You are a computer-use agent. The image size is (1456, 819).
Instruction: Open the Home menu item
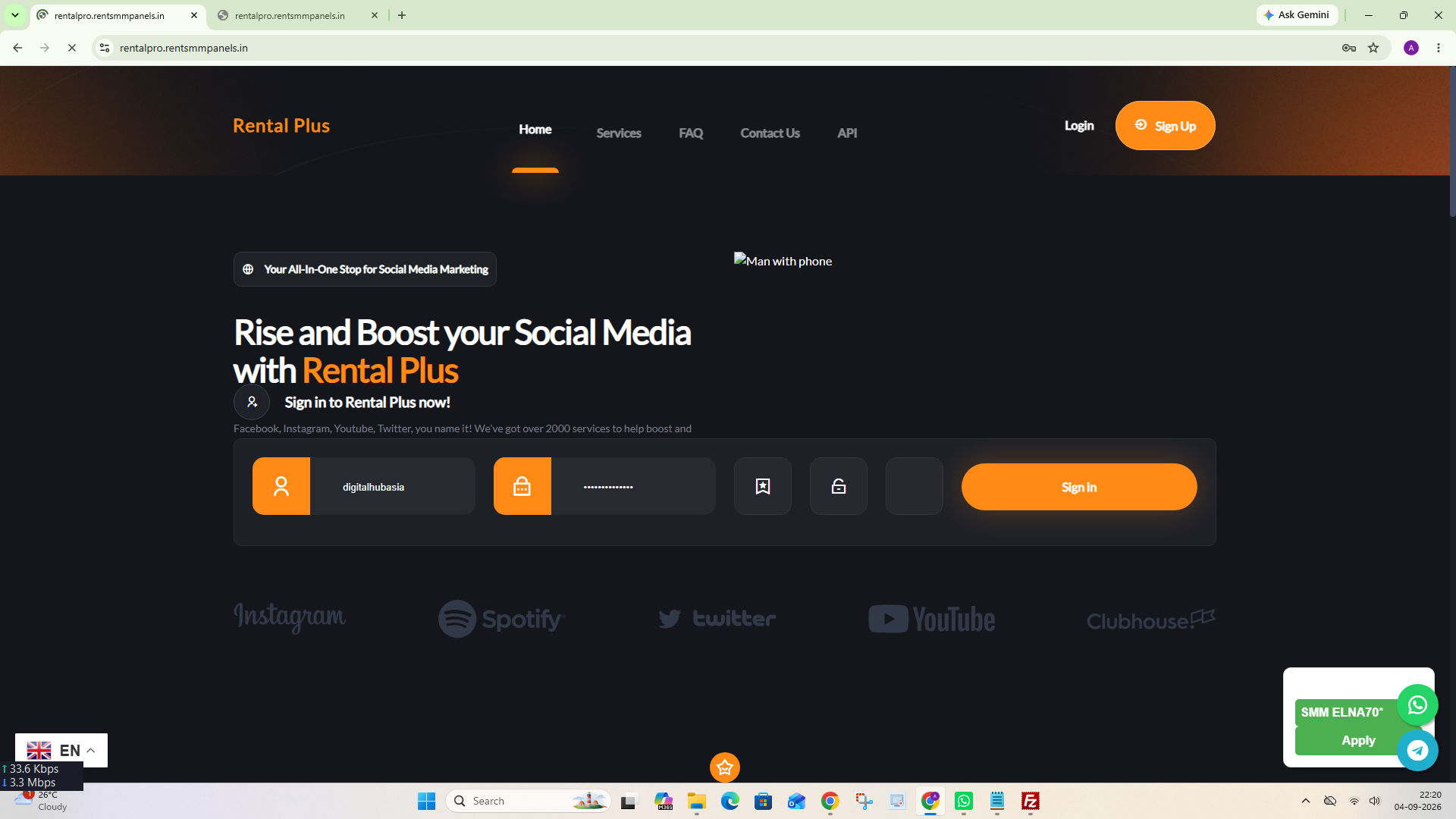[535, 130]
